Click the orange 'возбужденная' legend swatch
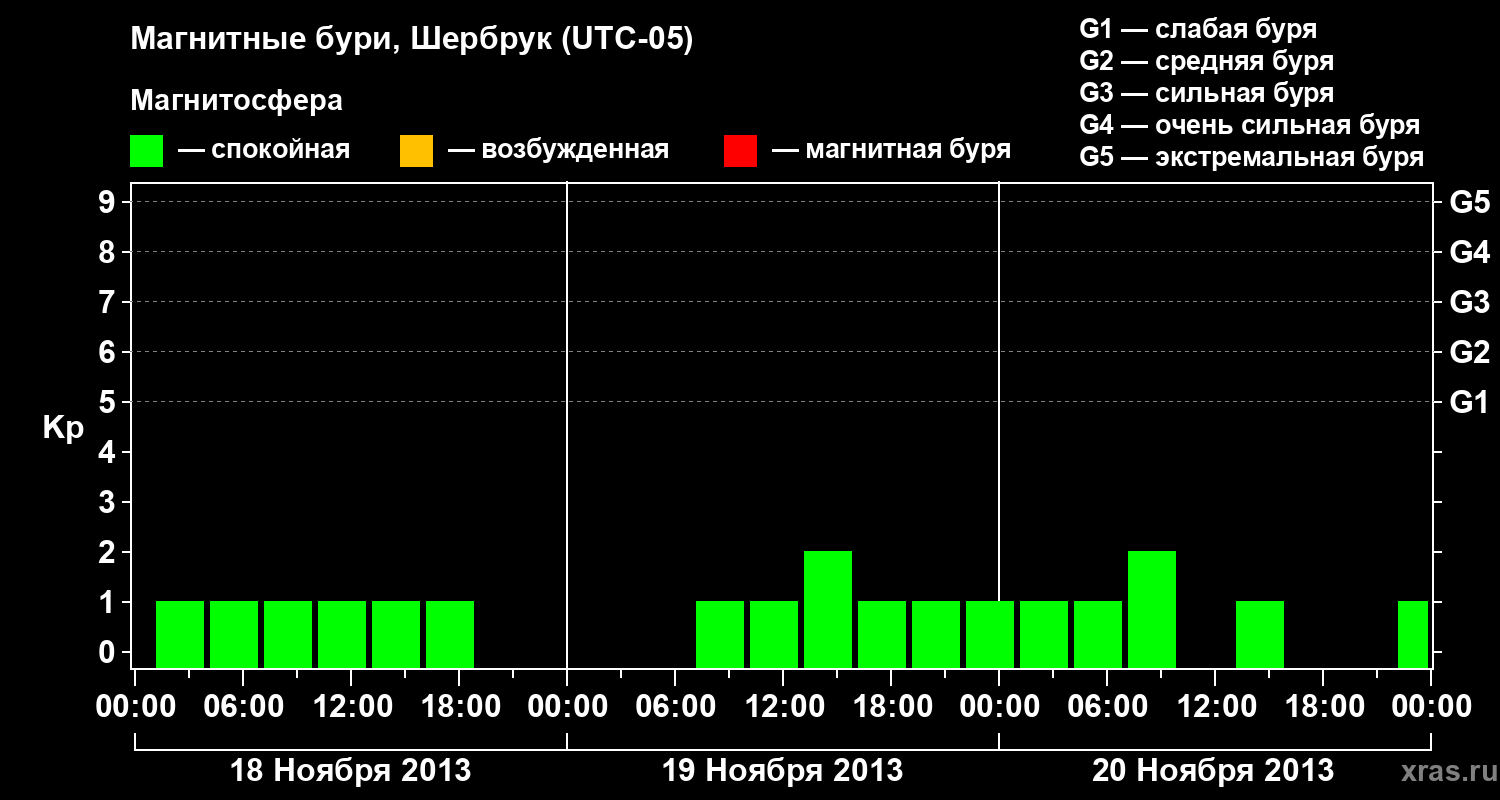Viewport: 1500px width, 800px height. coord(416,151)
